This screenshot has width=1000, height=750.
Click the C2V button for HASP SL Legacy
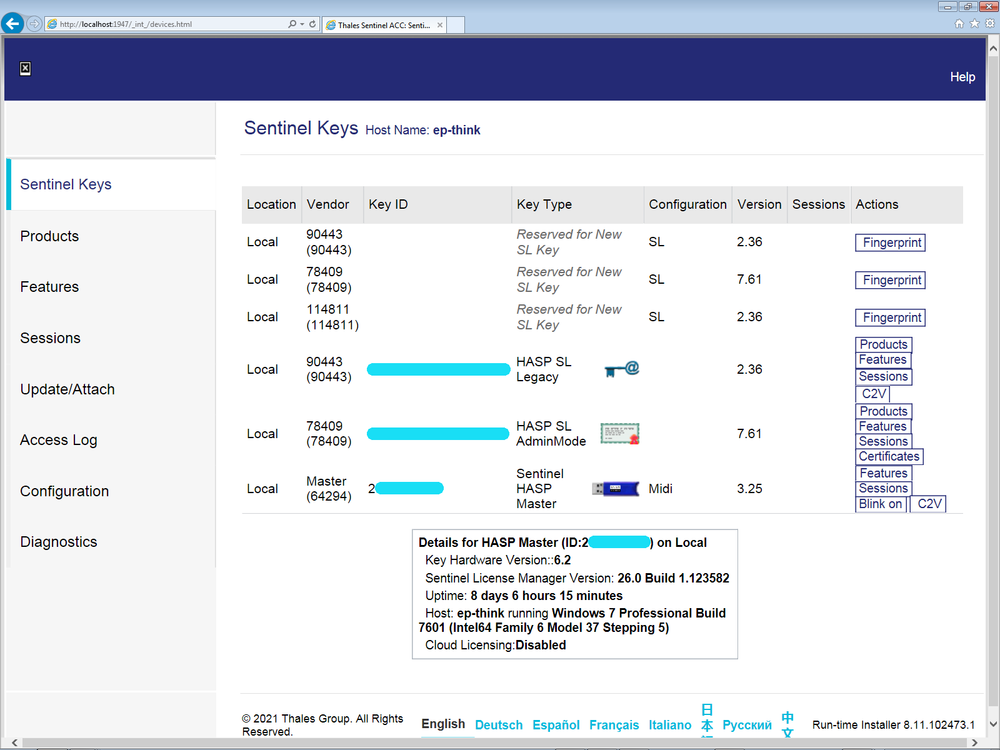874,394
